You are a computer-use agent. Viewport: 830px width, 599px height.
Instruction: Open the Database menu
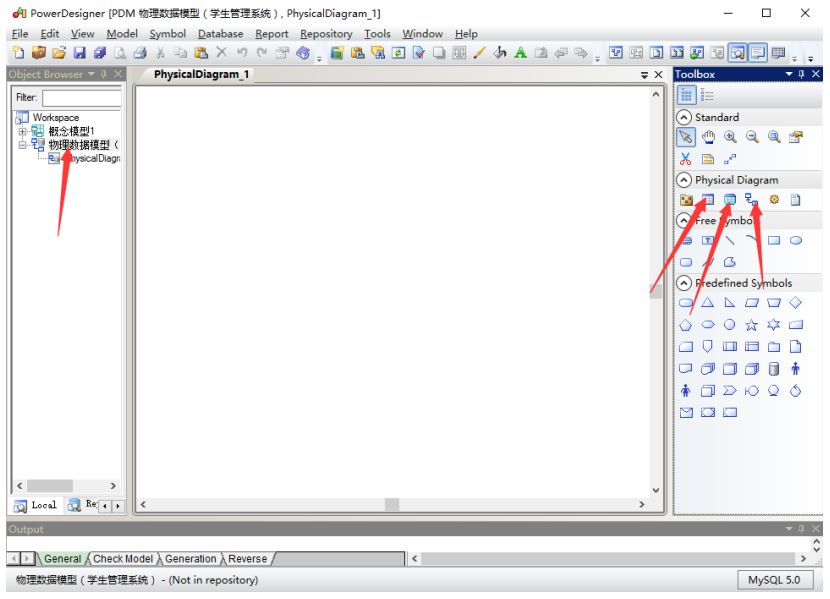(x=220, y=33)
